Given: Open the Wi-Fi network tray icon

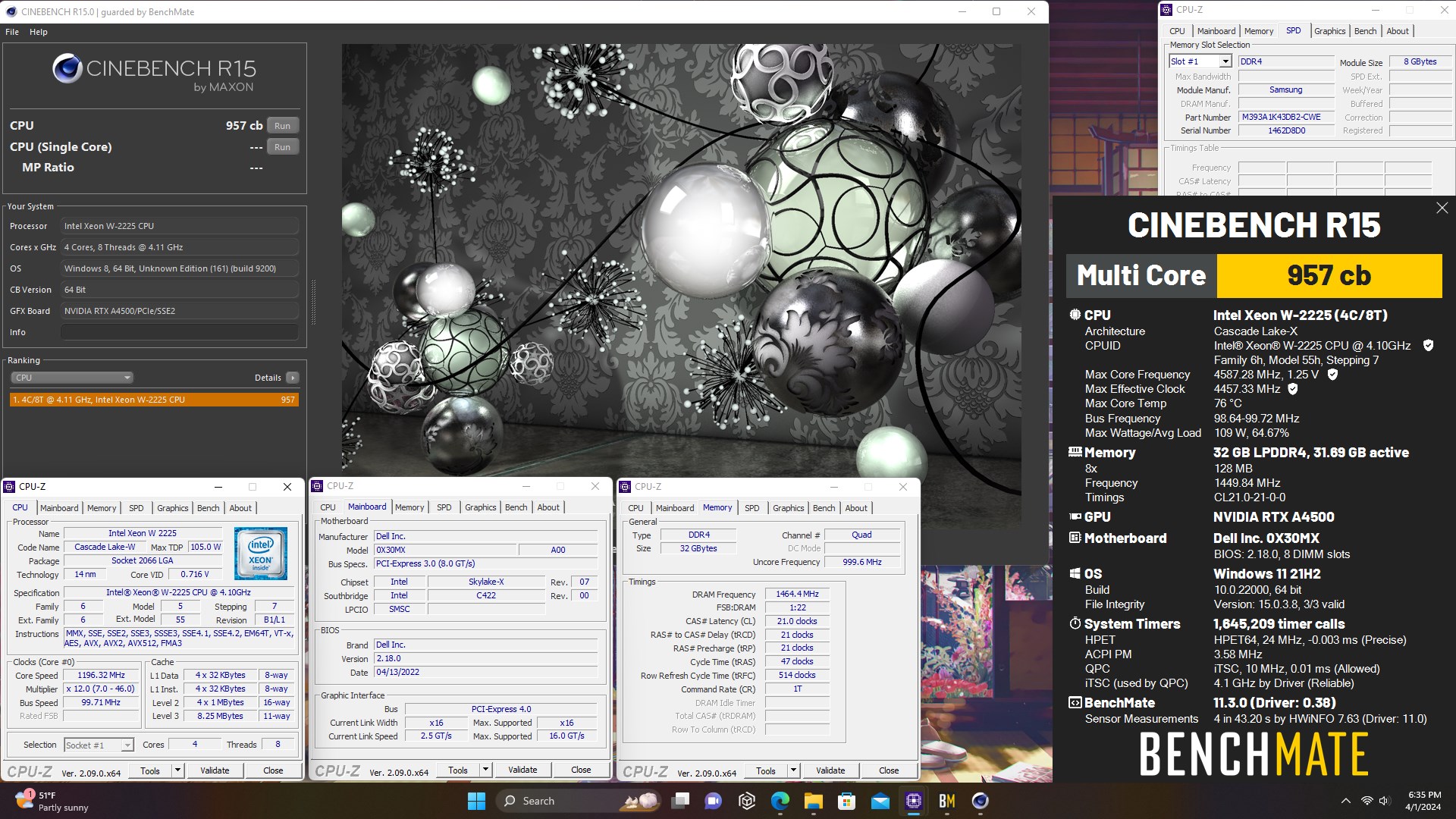Looking at the screenshot, I should click(x=1367, y=801).
